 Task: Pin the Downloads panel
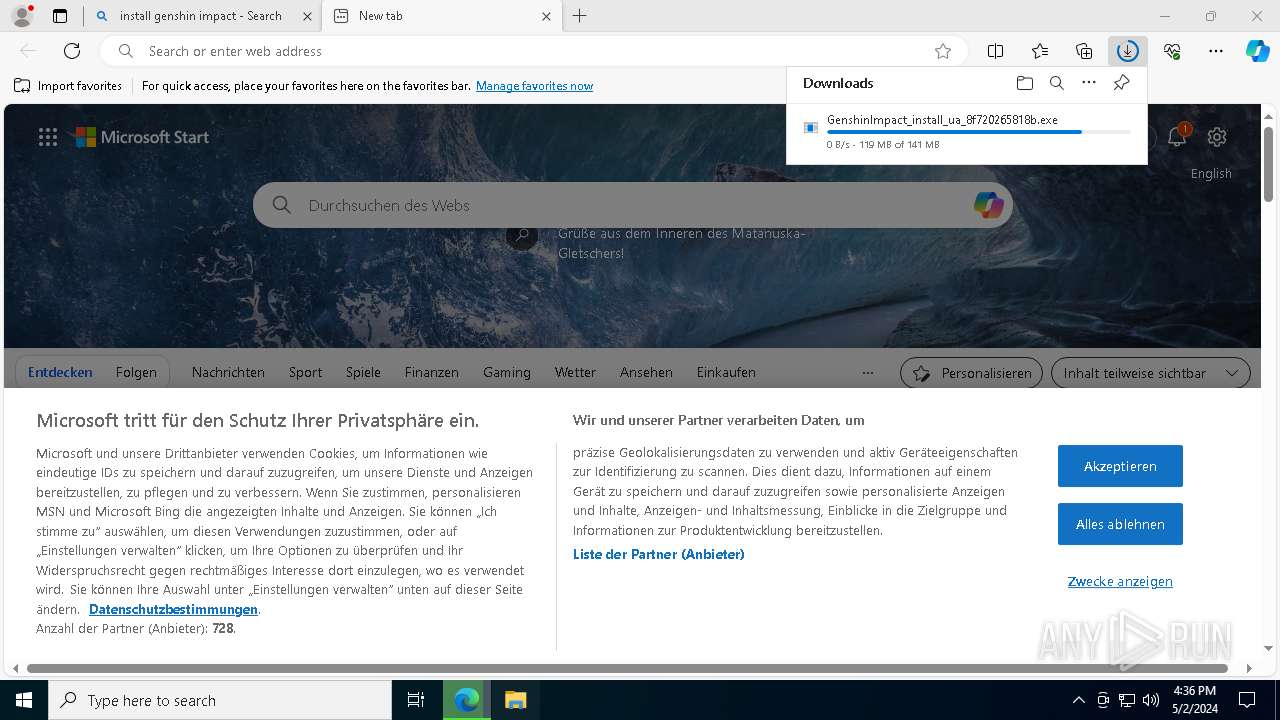tap(1121, 83)
